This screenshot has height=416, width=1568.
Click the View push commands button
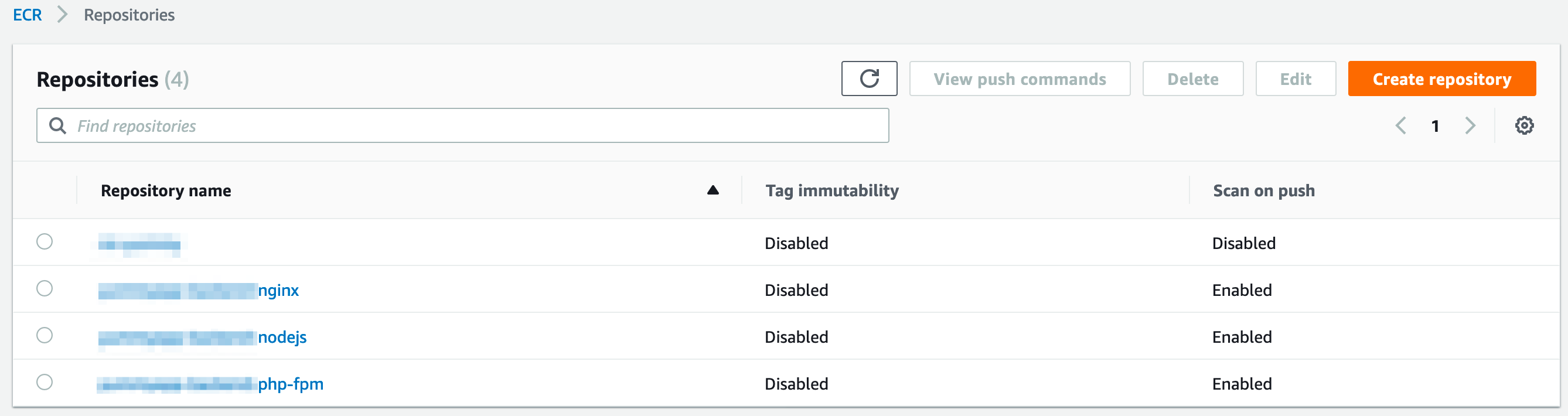[x=1020, y=79]
